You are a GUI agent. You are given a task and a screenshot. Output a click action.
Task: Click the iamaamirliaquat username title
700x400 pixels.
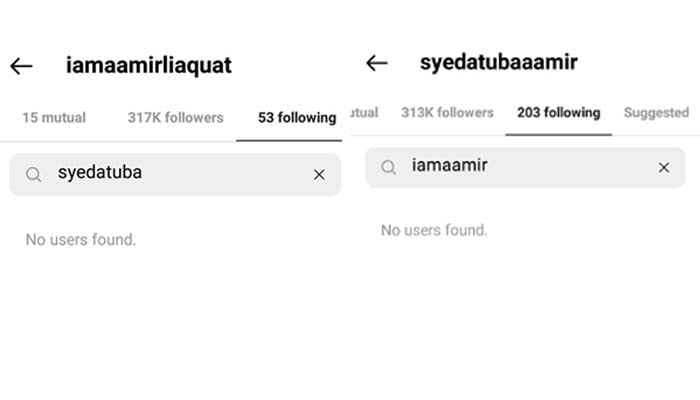pyautogui.click(x=149, y=66)
